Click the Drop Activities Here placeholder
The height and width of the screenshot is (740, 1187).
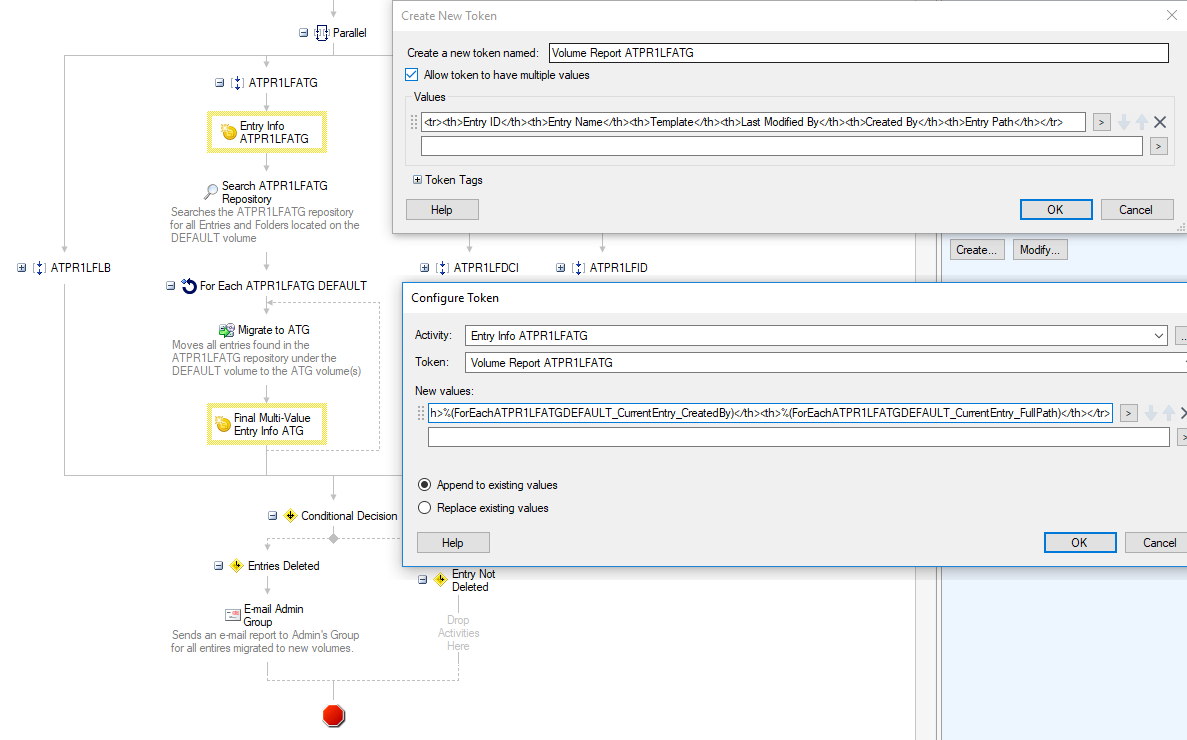tap(458, 633)
